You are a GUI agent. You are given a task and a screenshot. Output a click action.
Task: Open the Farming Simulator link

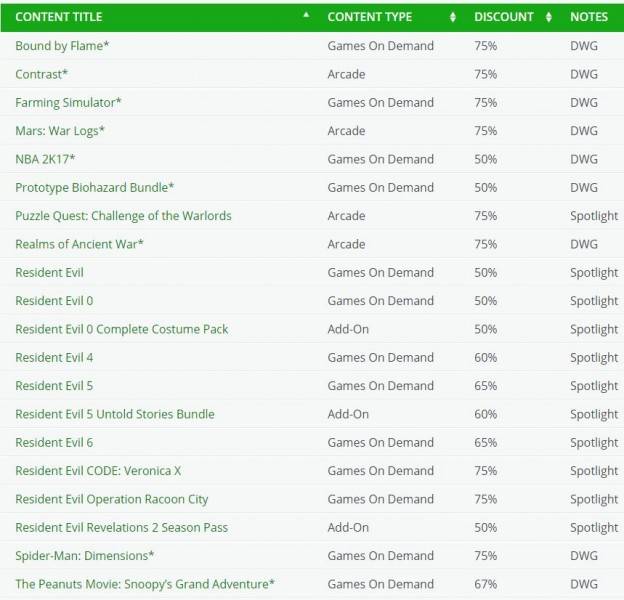click(68, 102)
